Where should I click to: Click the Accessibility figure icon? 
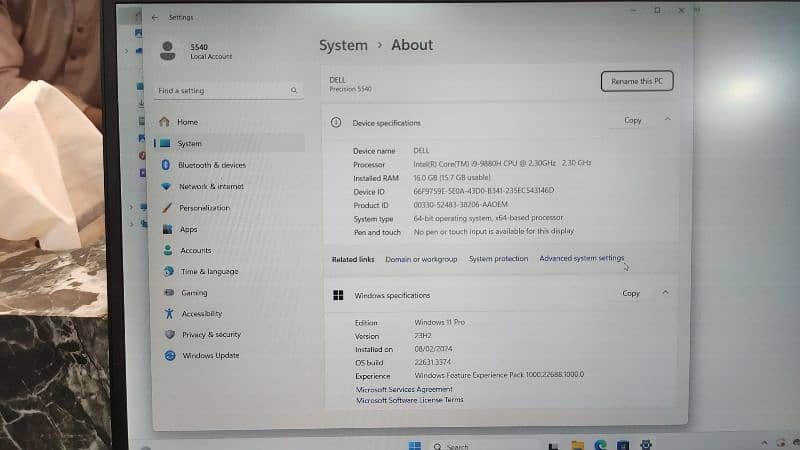(x=169, y=314)
